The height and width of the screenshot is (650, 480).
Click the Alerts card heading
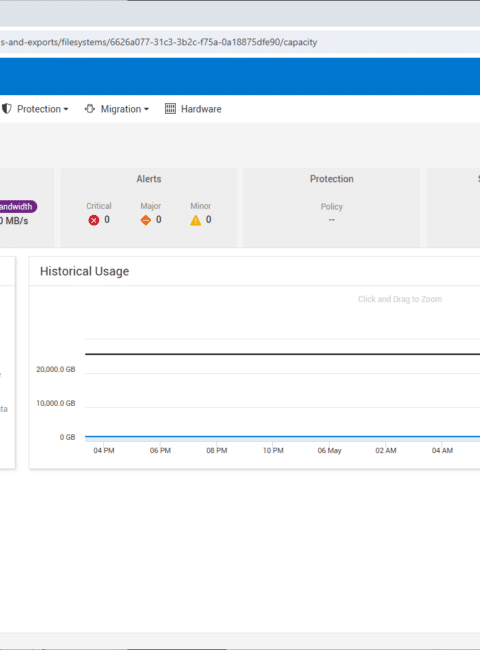[x=149, y=179]
